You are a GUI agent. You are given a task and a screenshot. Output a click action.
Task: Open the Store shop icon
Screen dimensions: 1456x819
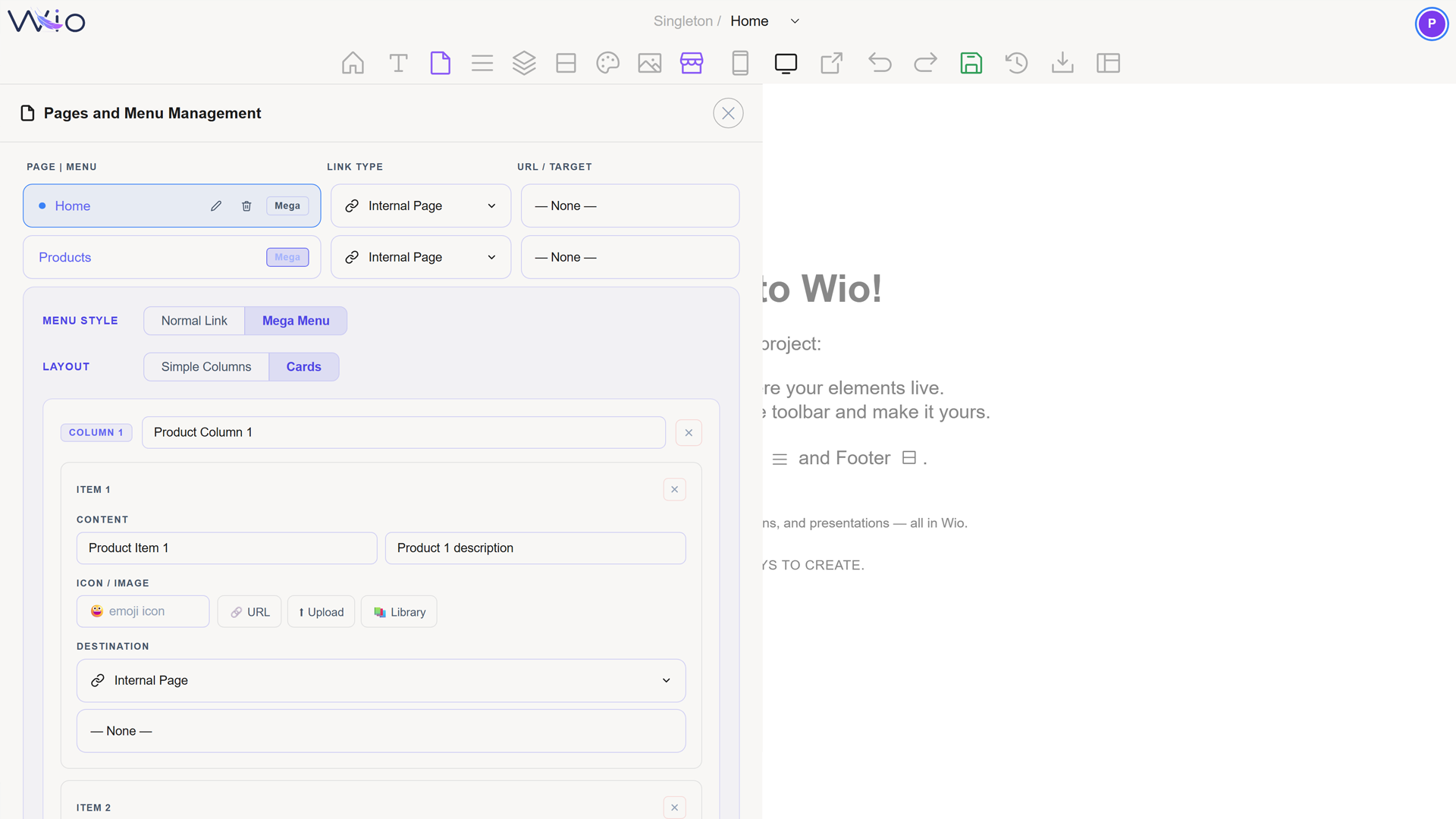pos(692,63)
